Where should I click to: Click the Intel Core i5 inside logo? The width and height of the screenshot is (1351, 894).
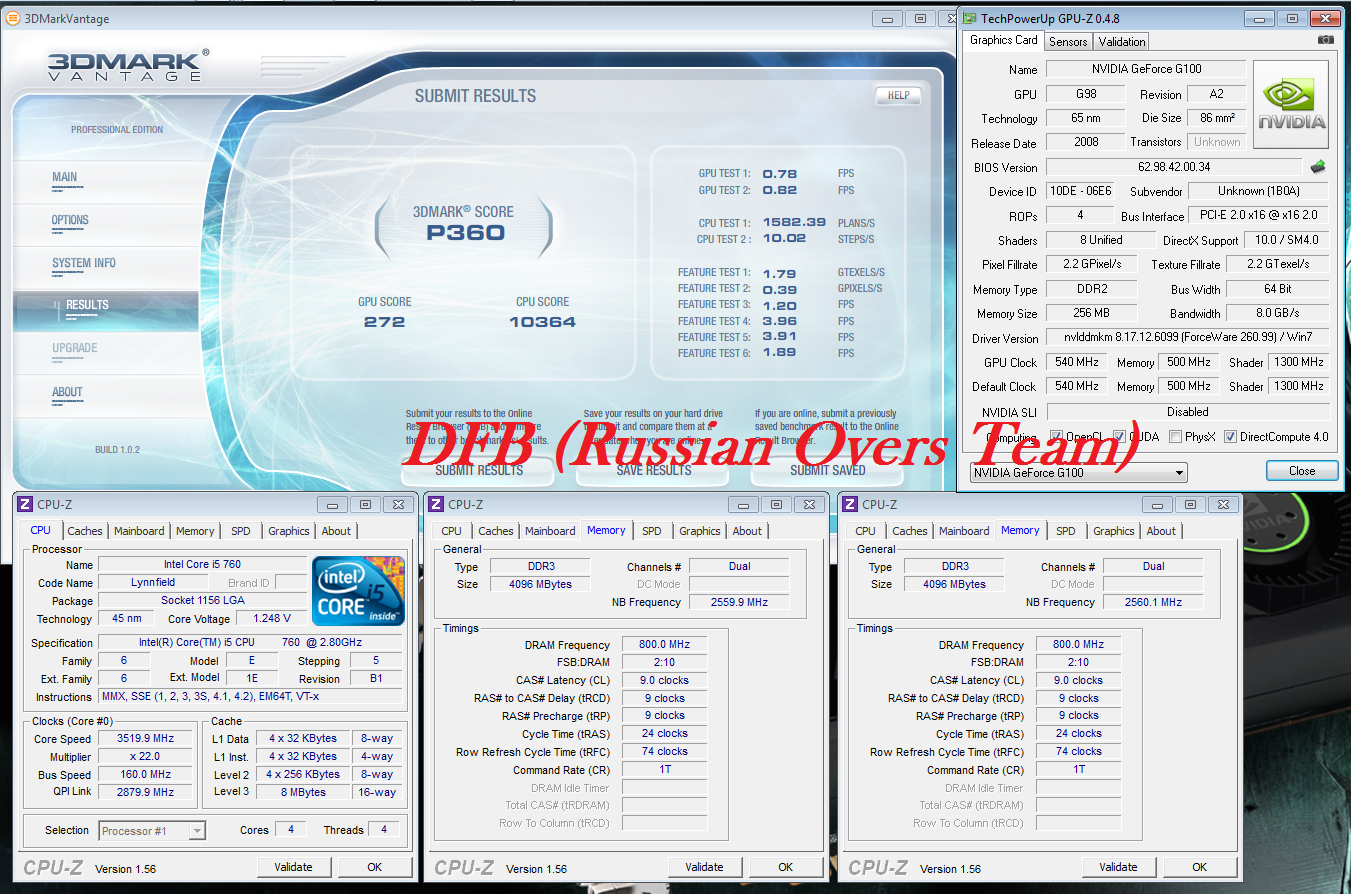pyautogui.click(x=359, y=591)
